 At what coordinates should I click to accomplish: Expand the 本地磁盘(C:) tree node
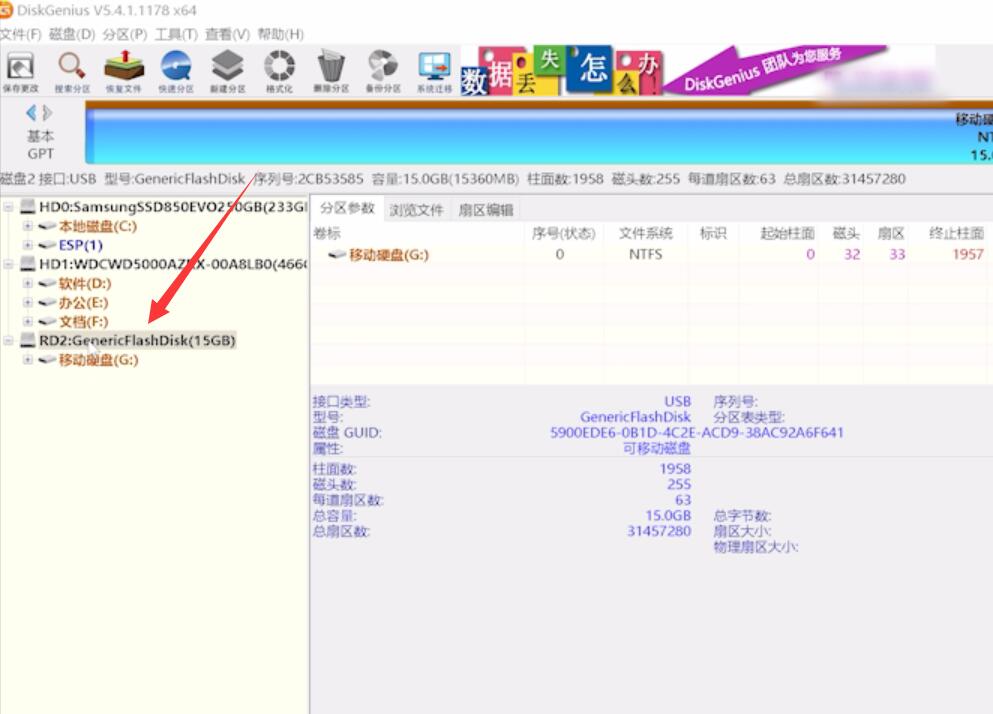(x=27, y=226)
